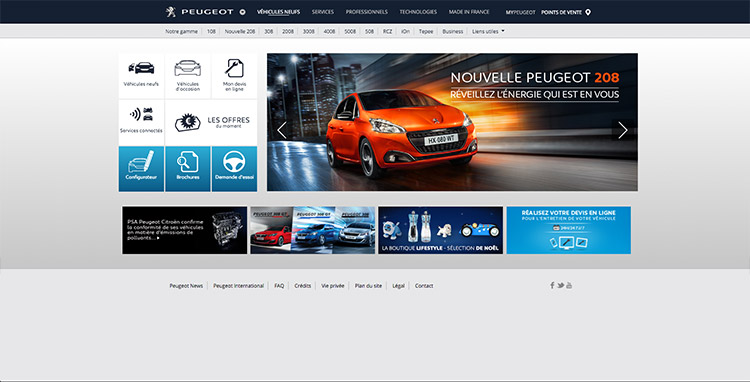Click Notre gamme in the model bar
Screen dimensions: 750x382
pyautogui.click(x=182, y=32)
